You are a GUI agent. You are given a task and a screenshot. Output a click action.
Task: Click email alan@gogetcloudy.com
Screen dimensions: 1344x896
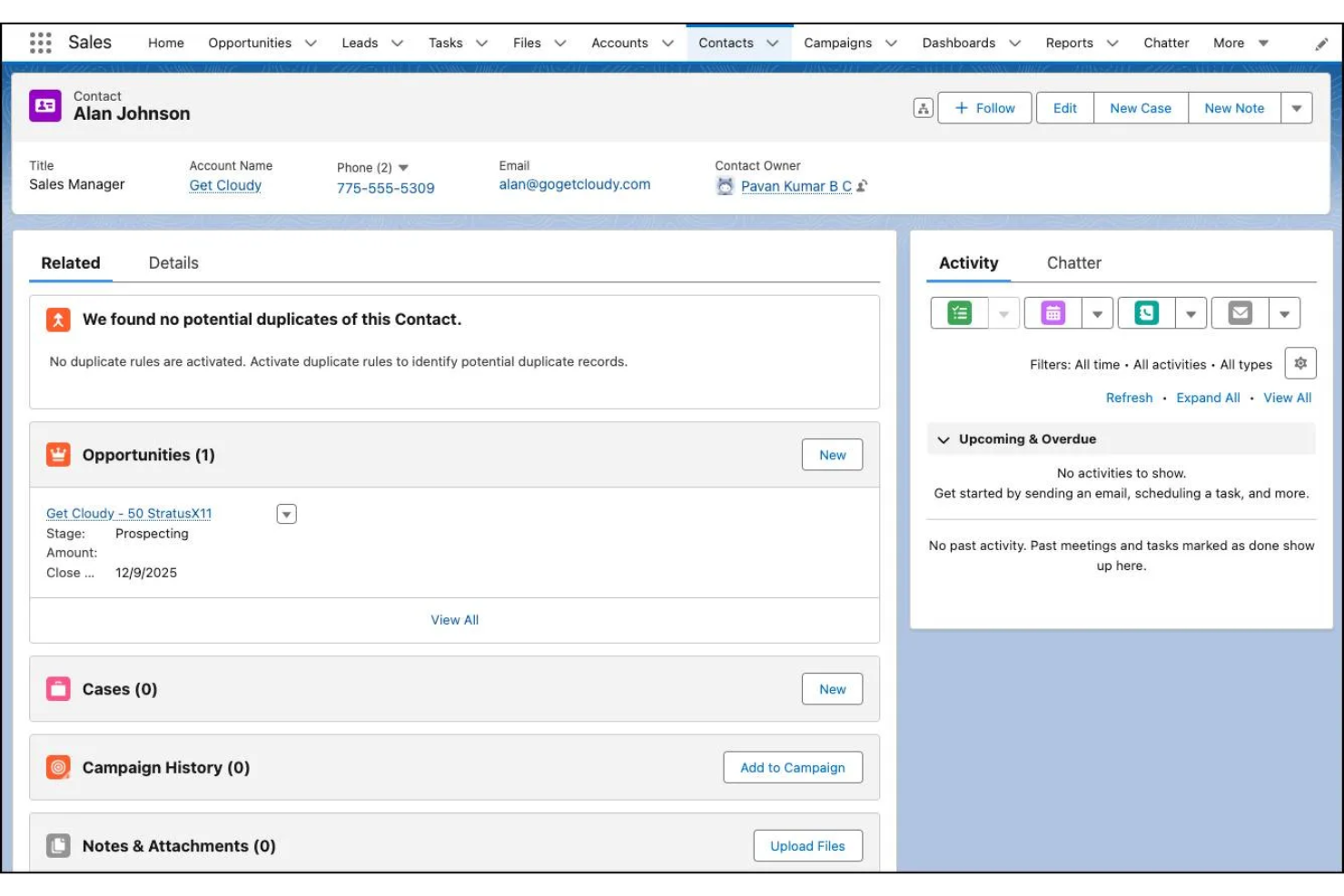pyautogui.click(x=575, y=184)
